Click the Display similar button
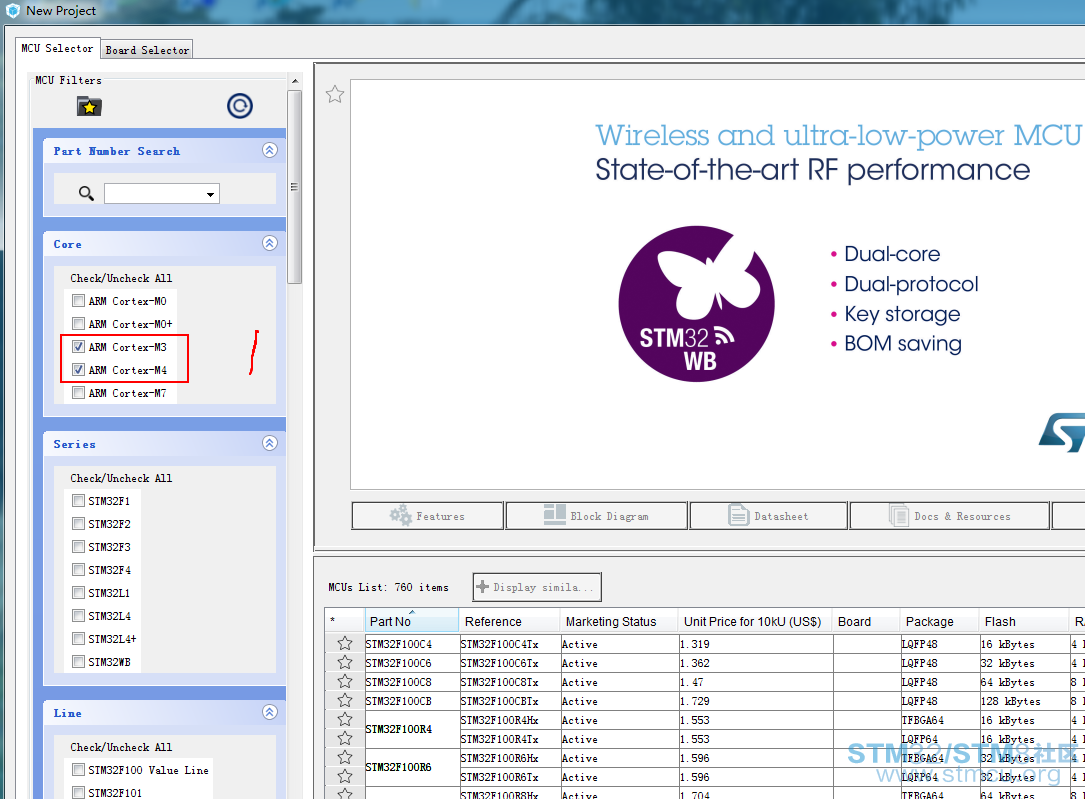 537,587
